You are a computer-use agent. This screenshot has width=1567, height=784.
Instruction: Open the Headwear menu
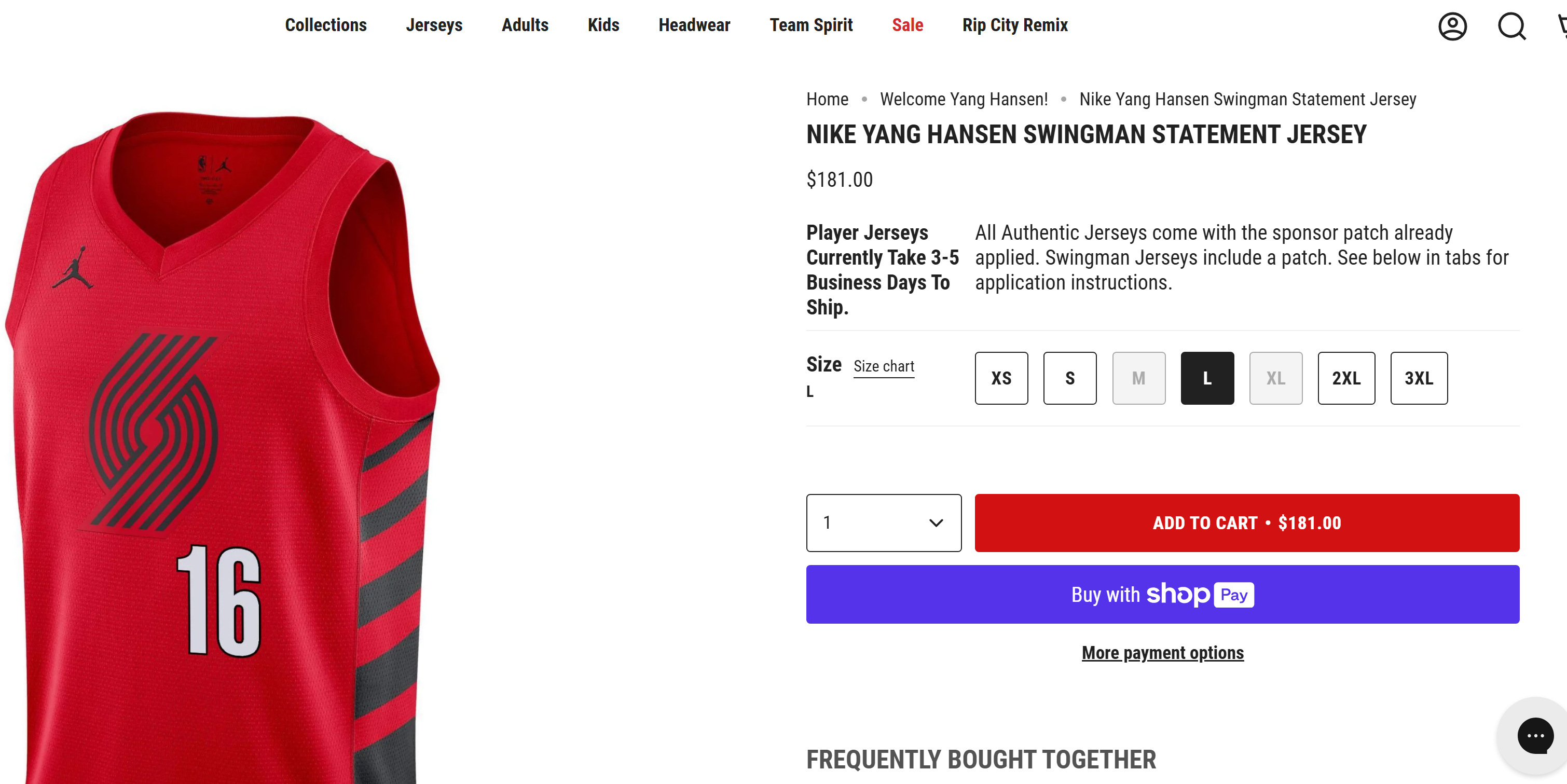694,25
